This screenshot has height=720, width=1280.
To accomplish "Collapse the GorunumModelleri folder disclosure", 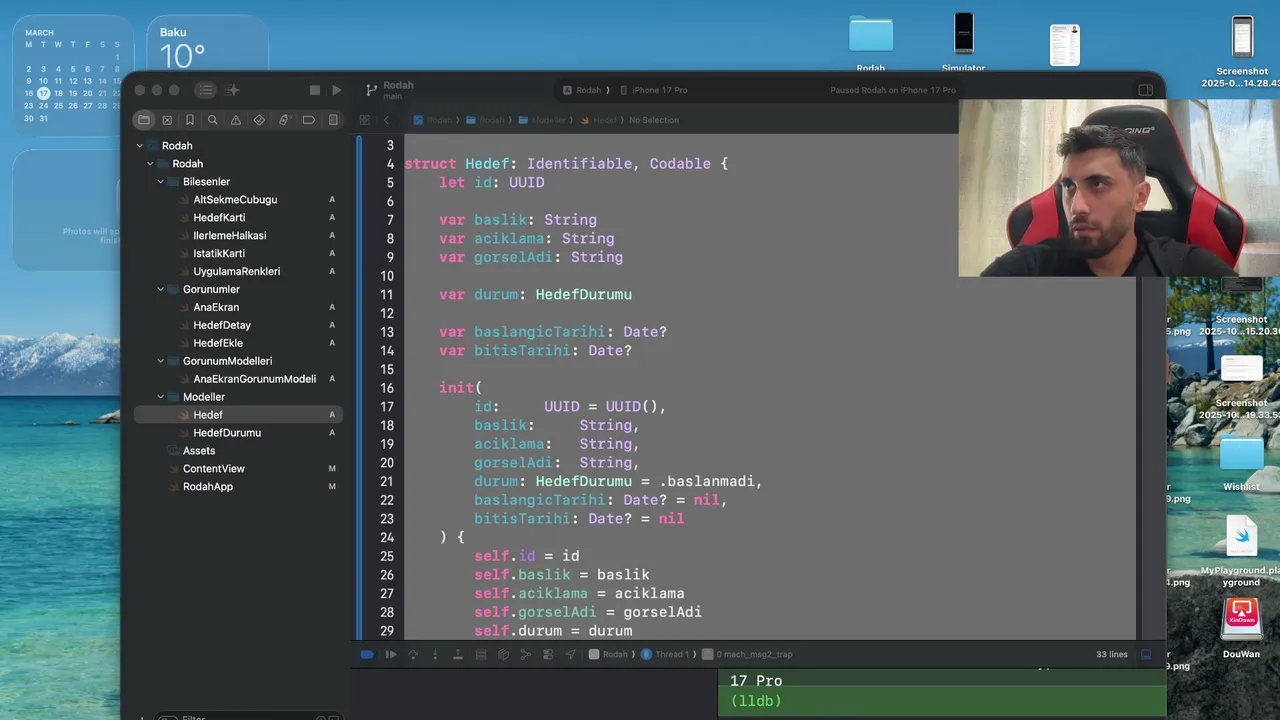I will [161, 361].
